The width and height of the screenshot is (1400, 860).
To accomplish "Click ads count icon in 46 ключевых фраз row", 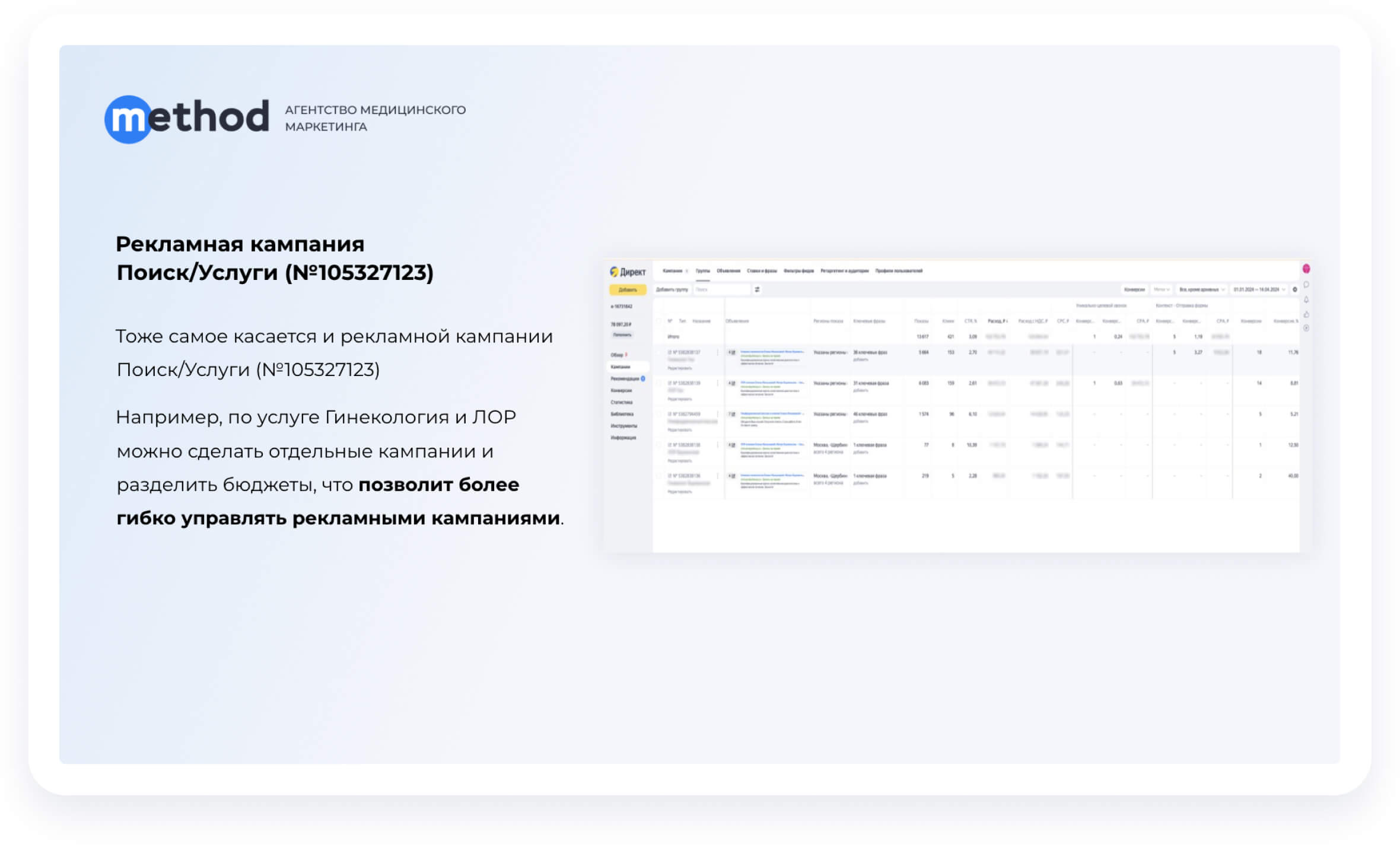I will pyautogui.click(x=732, y=414).
